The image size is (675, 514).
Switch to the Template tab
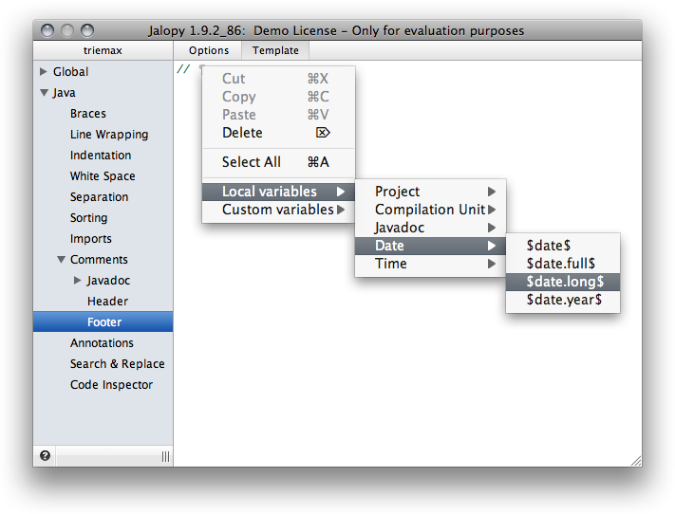coord(276,51)
